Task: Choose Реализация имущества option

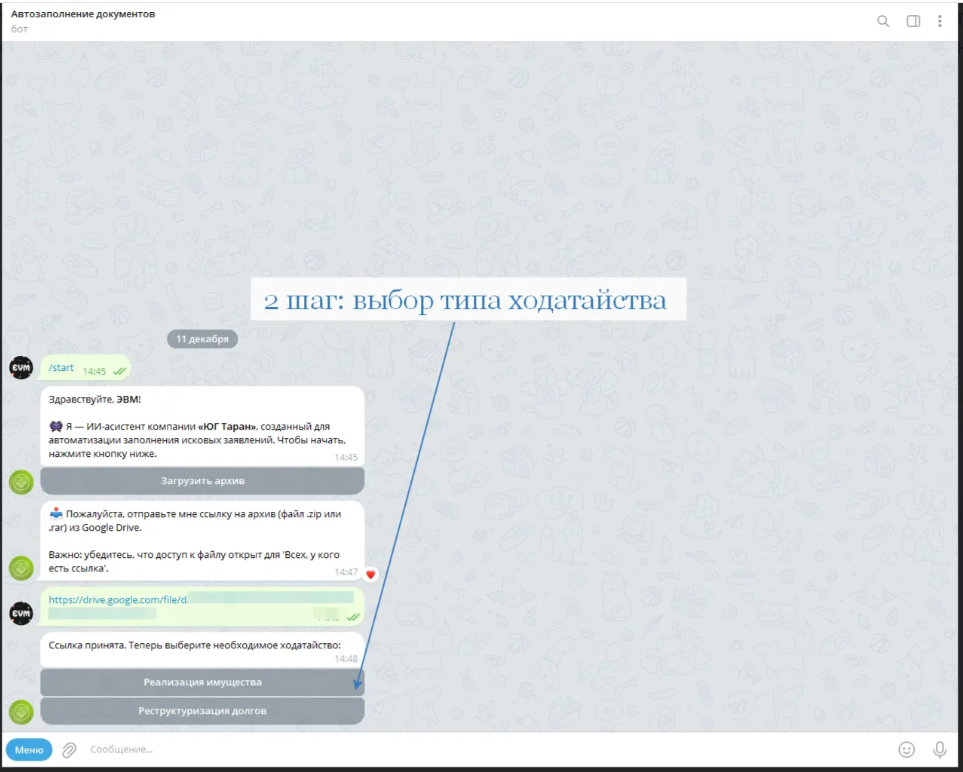Action: 203,682
